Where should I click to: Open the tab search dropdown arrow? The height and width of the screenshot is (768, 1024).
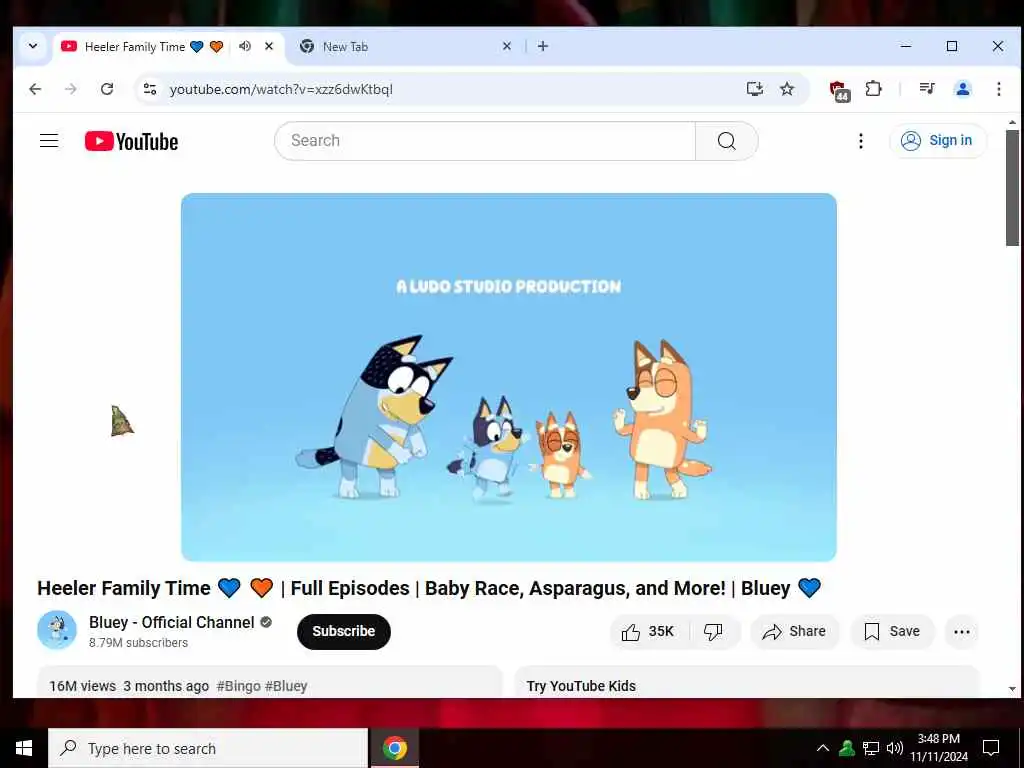(33, 46)
